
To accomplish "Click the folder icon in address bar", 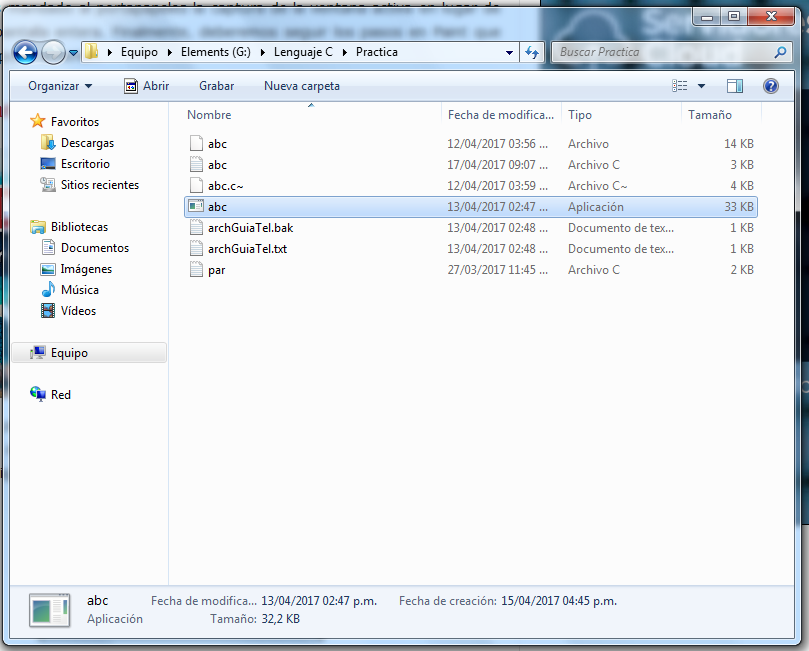I will [91, 52].
